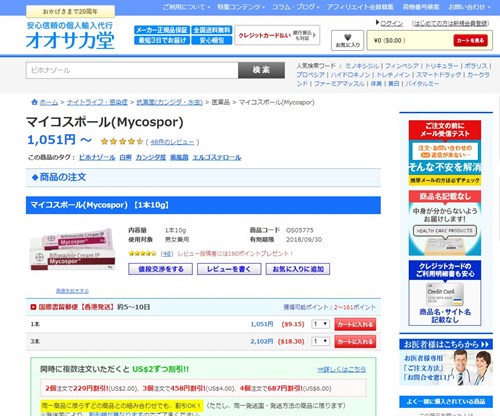Click the 値段交渉をする button
This screenshot has width=500, height=416.
[161, 269]
